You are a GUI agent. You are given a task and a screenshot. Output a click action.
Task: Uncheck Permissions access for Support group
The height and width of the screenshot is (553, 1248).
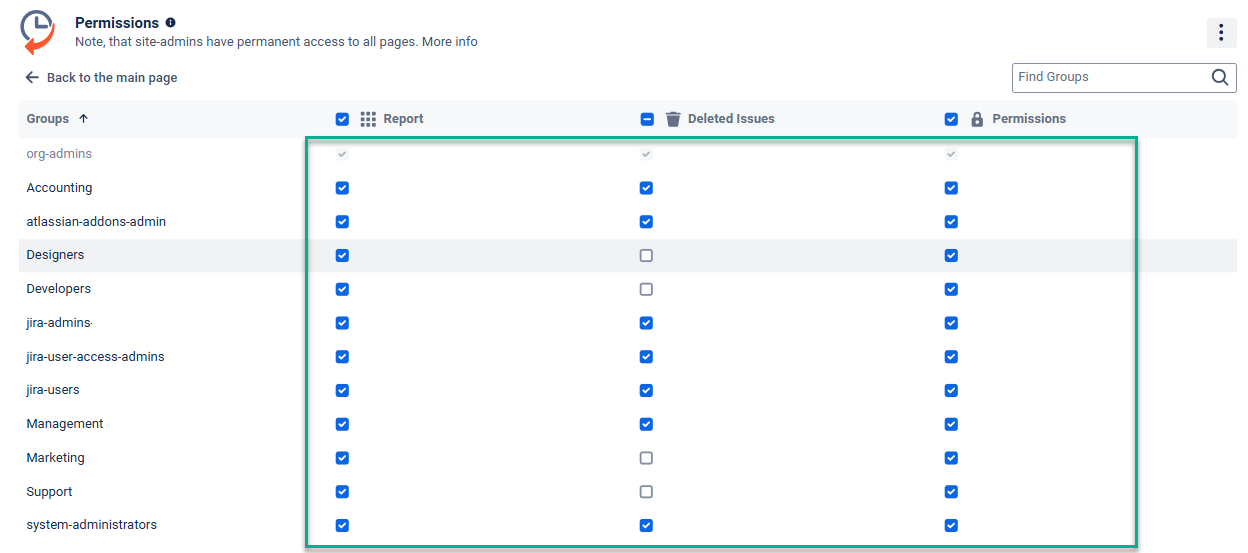tap(951, 492)
